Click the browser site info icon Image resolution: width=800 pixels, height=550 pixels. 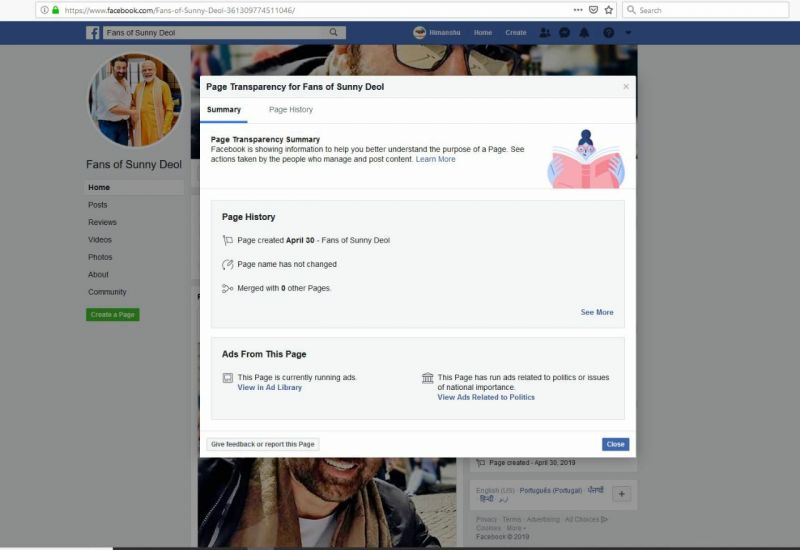44,10
